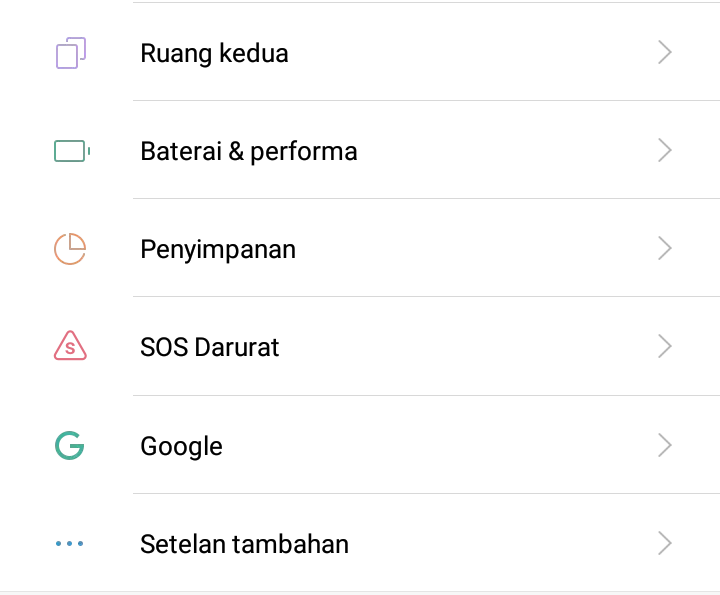Screen dimensions: 720x595
Task: Hit the chevron arrow on Google row
Action: pyautogui.click(x=664, y=445)
